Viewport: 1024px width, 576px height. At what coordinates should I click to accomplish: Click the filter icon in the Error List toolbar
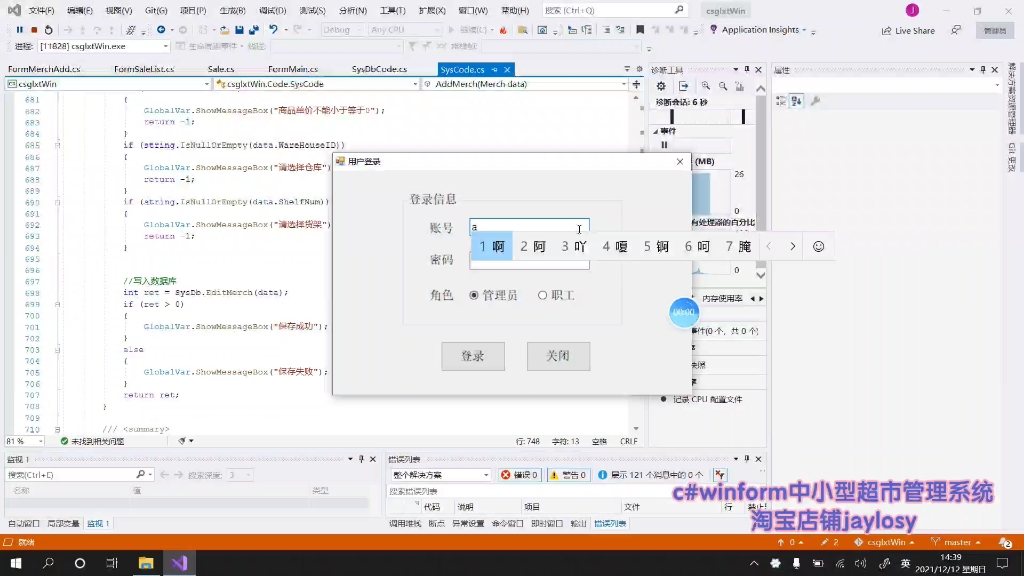(x=718, y=473)
